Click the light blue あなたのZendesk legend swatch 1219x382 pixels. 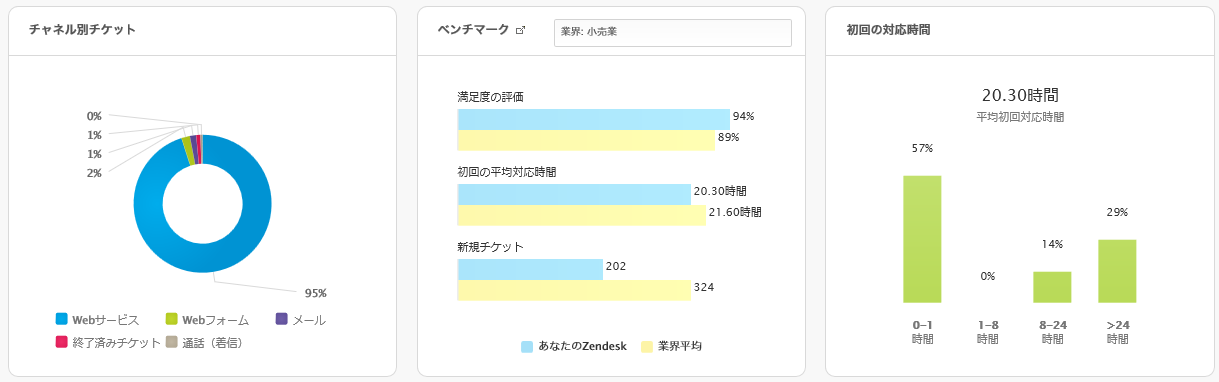tap(527, 346)
